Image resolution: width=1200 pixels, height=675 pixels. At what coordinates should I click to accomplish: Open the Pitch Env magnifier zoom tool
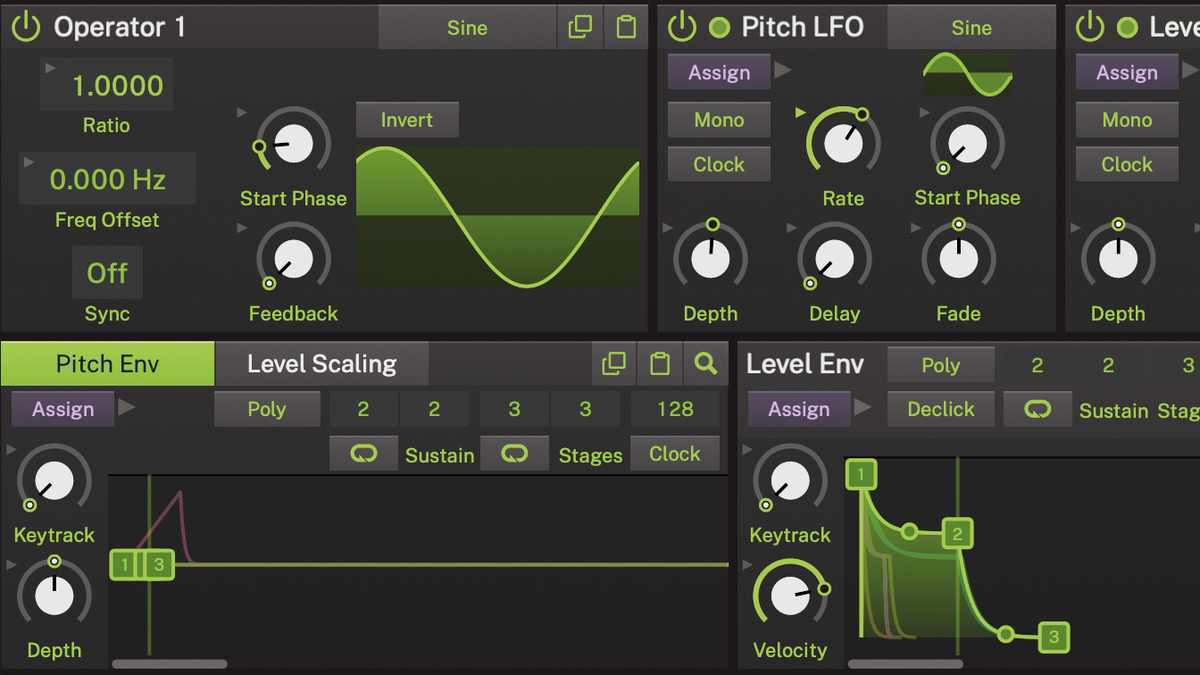[706, 364]
